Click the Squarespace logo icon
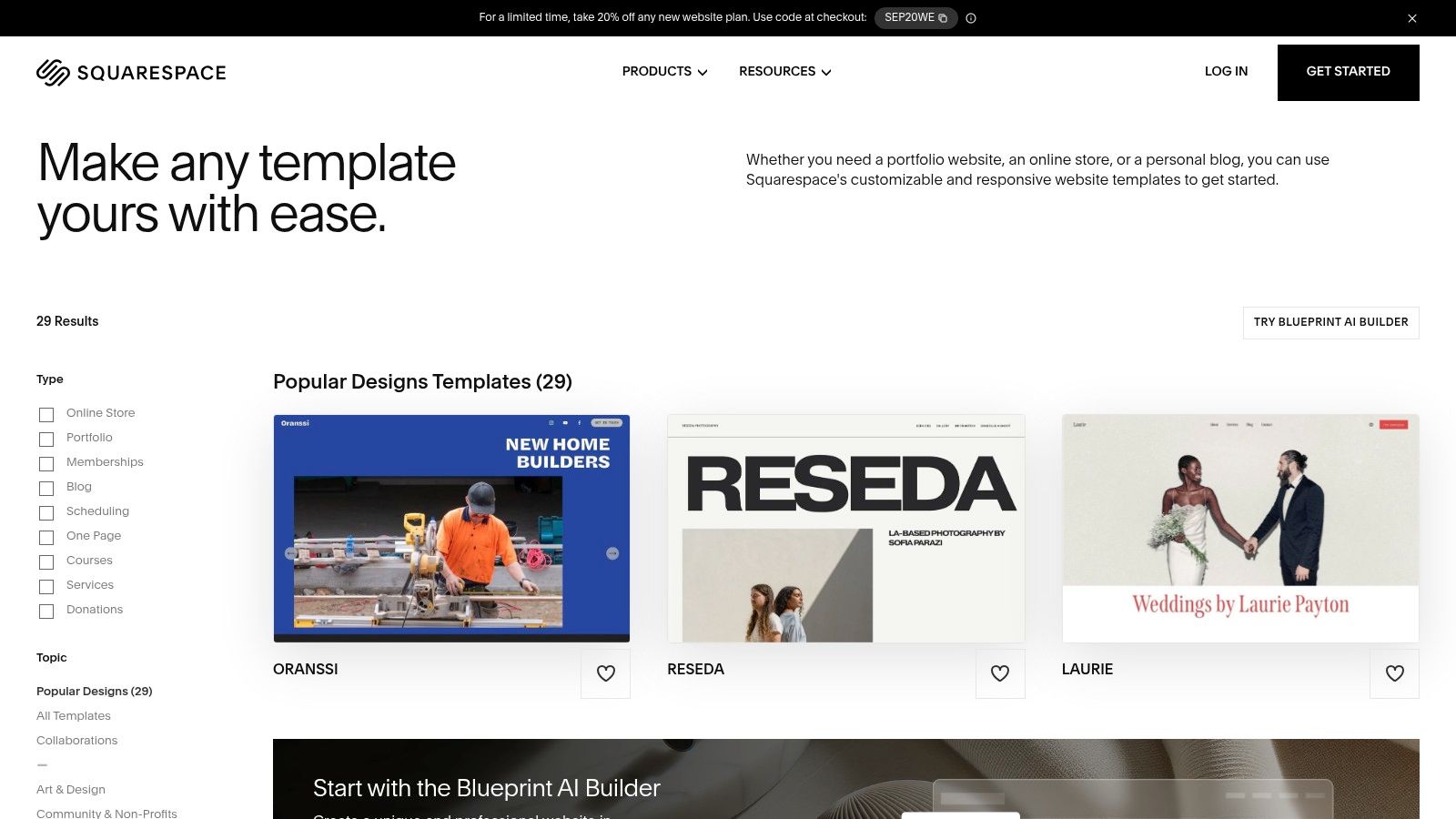This screenshot has height=819, width=1456. click(54, 71)
